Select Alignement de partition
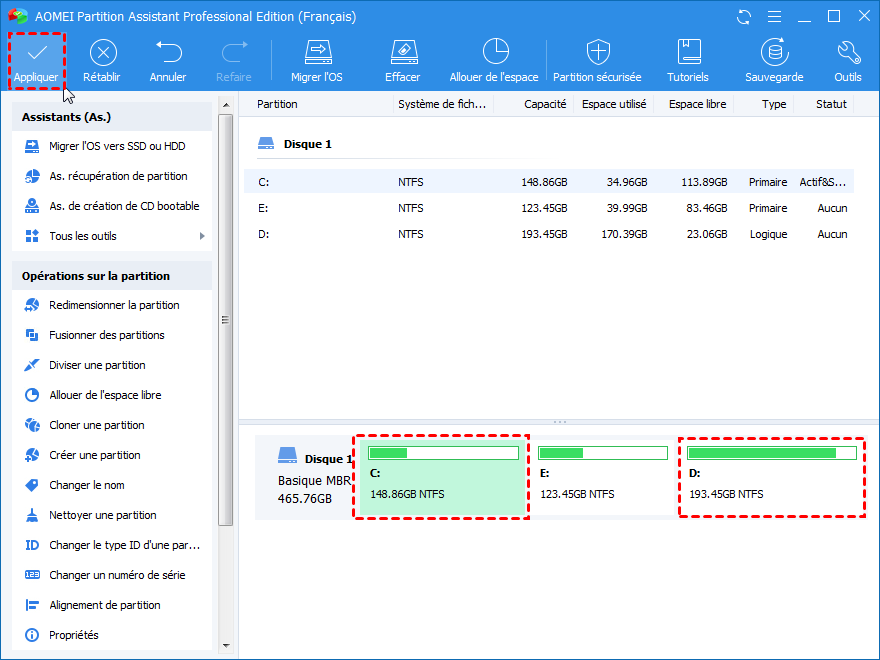Screen dimensions: 880x660 [x=112, y=605]
